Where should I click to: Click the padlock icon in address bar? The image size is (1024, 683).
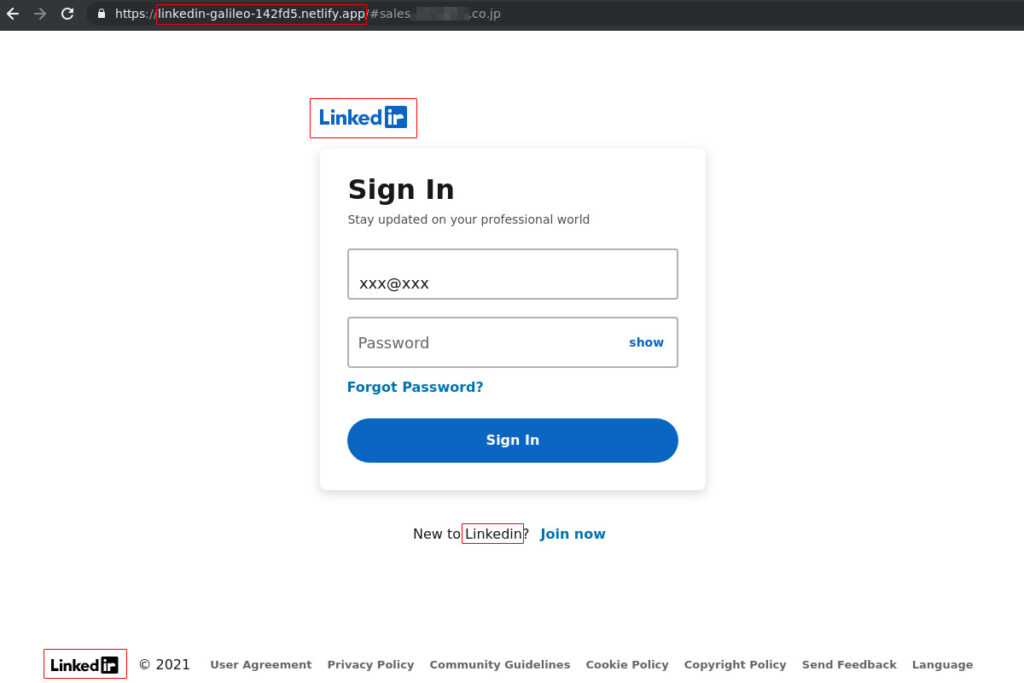point(101,14)
